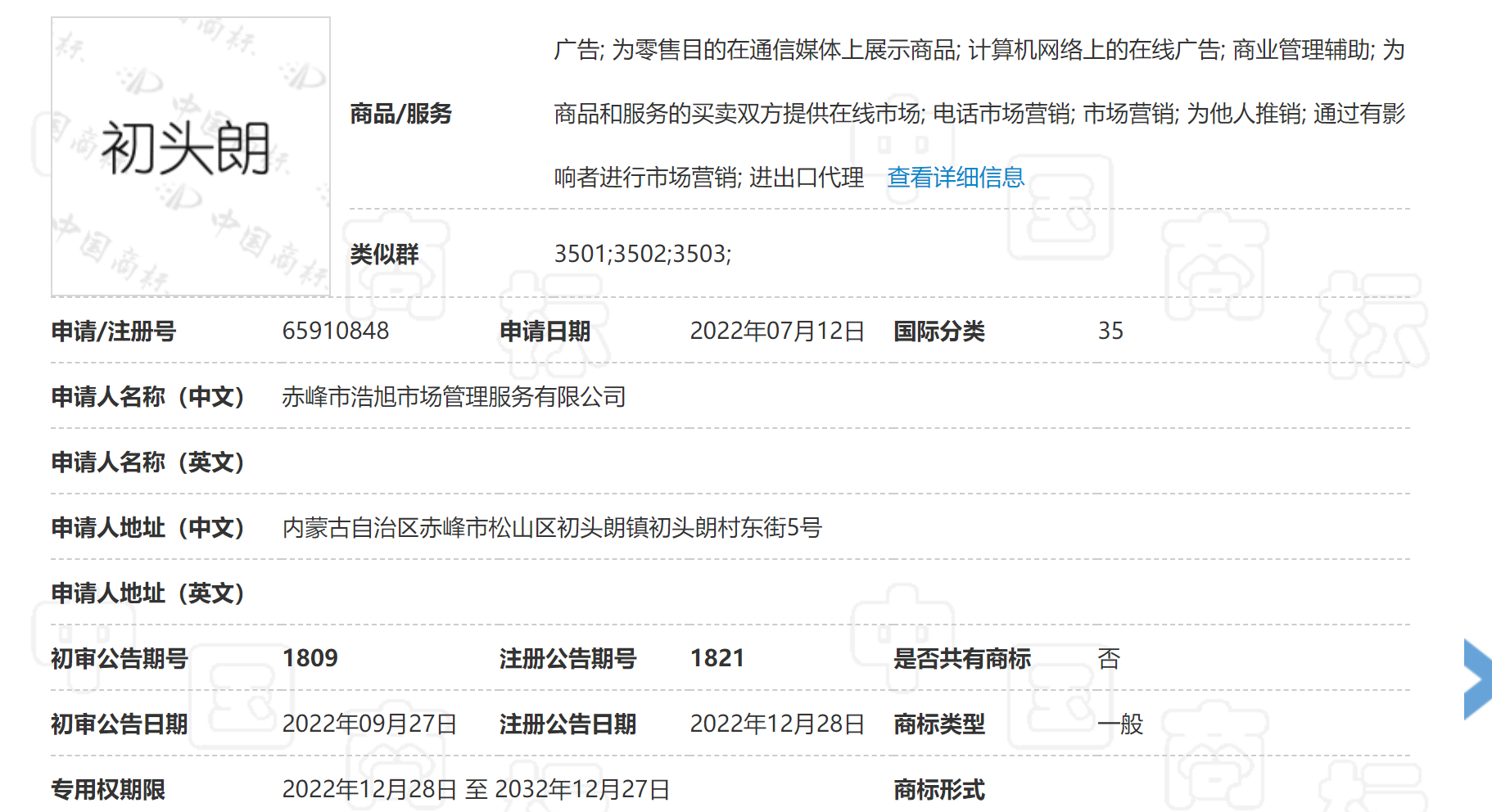
Task: Click the registration announcement date 2022年12月28日
Action: [x=776, y=724]
